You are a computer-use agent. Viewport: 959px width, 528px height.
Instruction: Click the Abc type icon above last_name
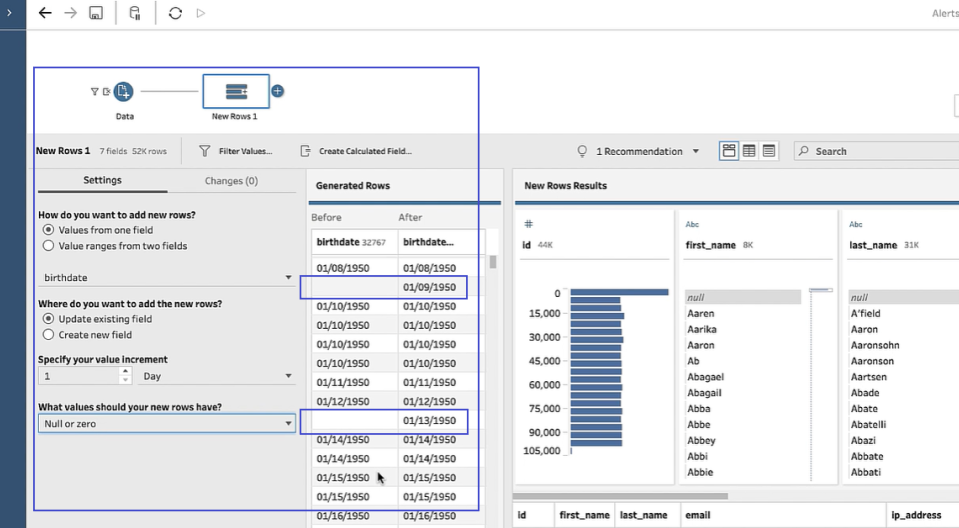[856, 225]
